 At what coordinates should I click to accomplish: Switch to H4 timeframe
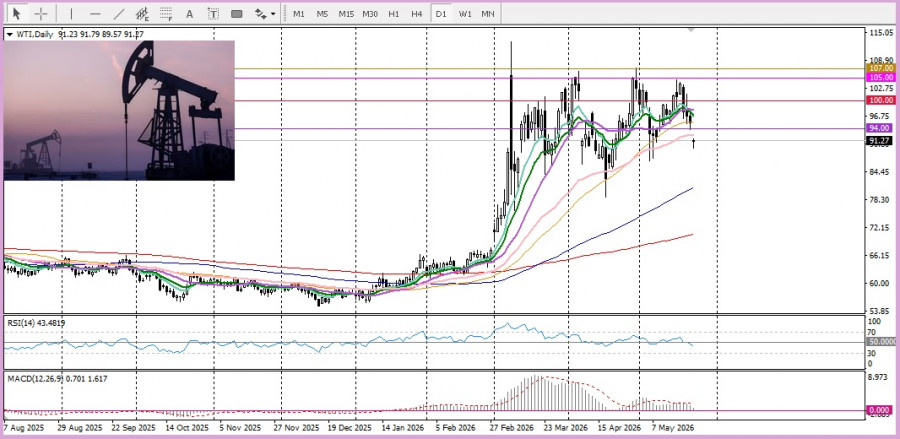coord(417,13)
